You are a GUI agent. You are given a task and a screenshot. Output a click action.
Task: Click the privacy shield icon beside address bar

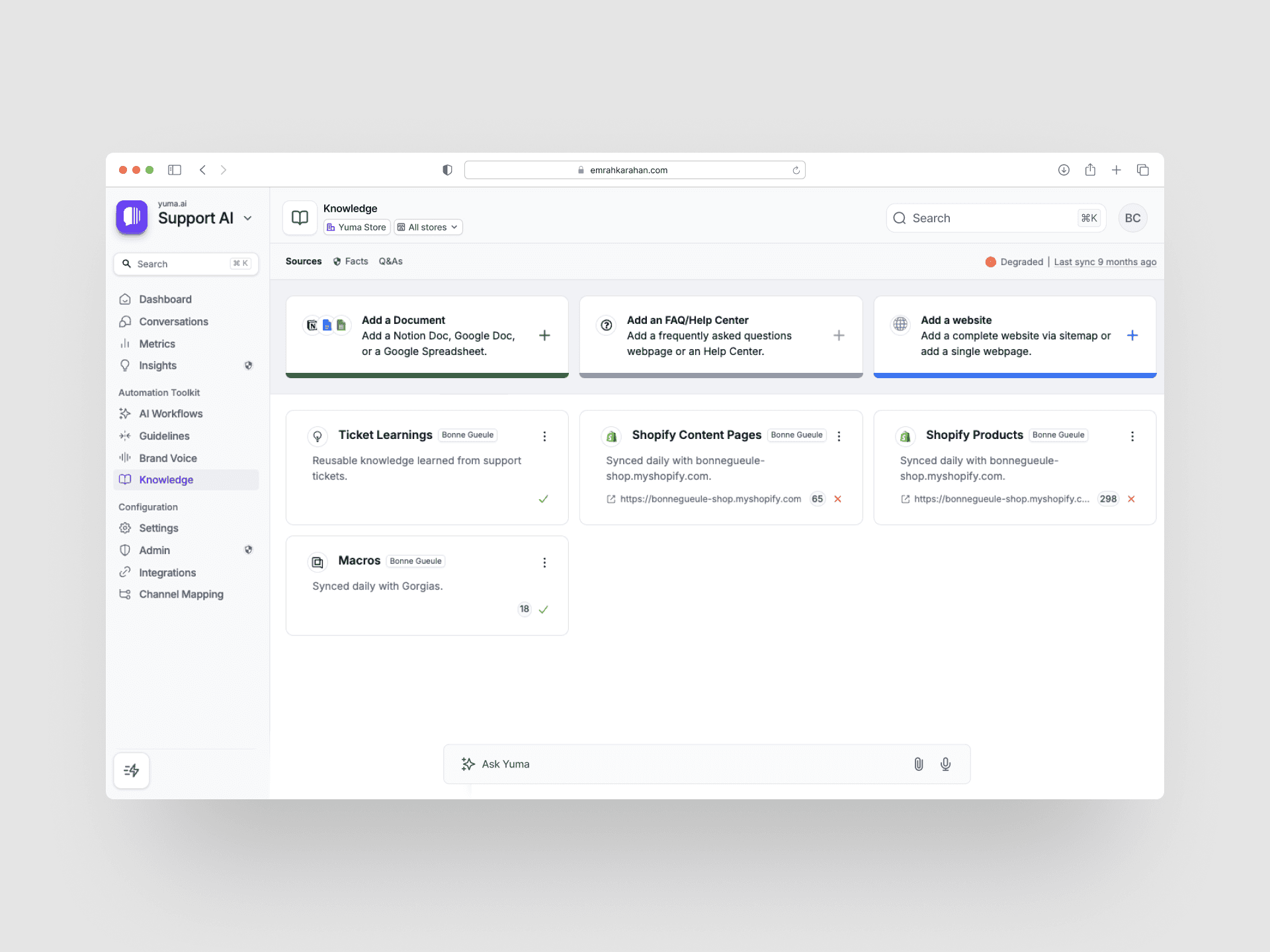coord(447,170)
